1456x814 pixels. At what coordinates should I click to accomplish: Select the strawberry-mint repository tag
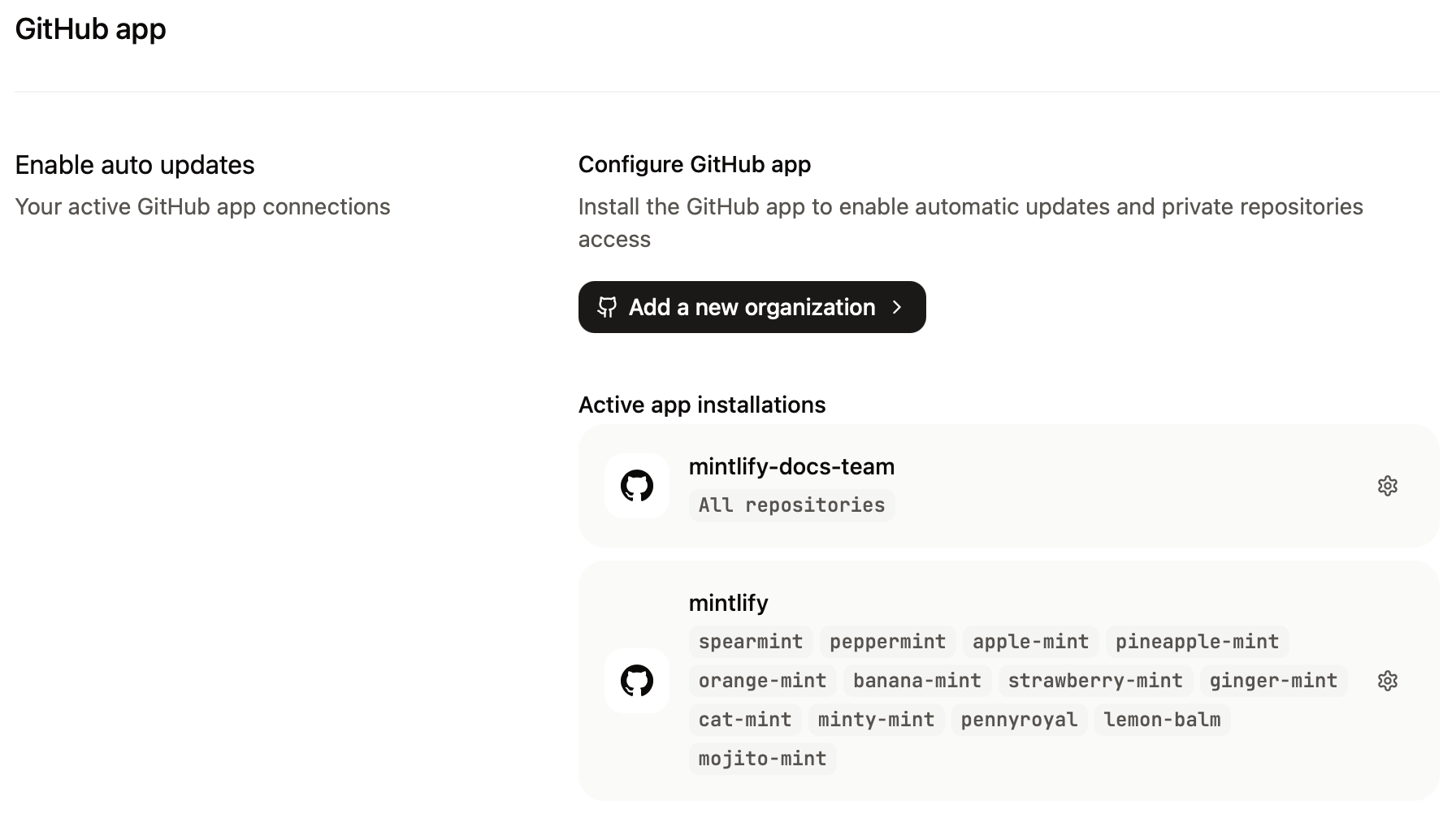pos(1094,681)
